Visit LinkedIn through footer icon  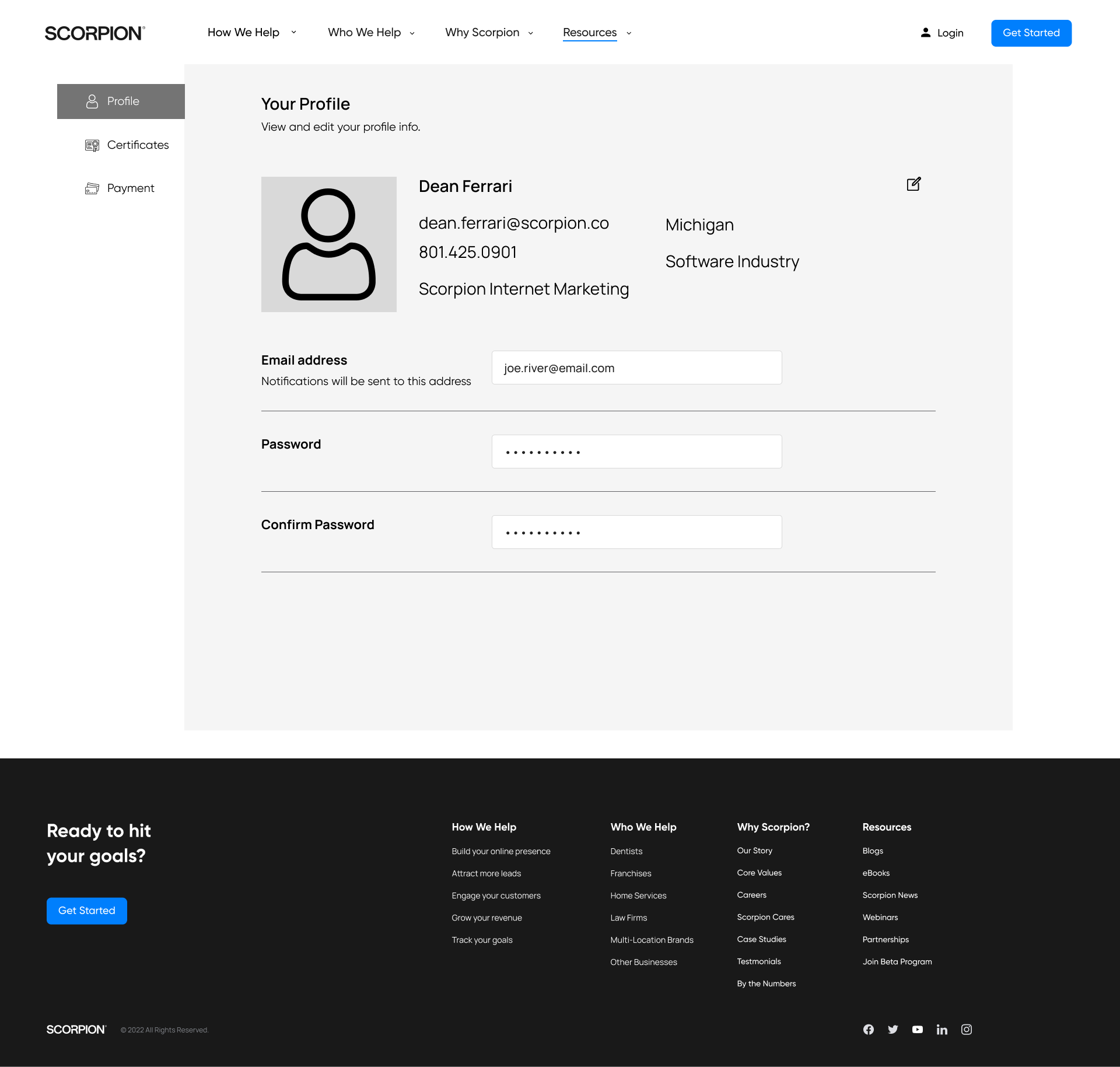point(942,1030)
